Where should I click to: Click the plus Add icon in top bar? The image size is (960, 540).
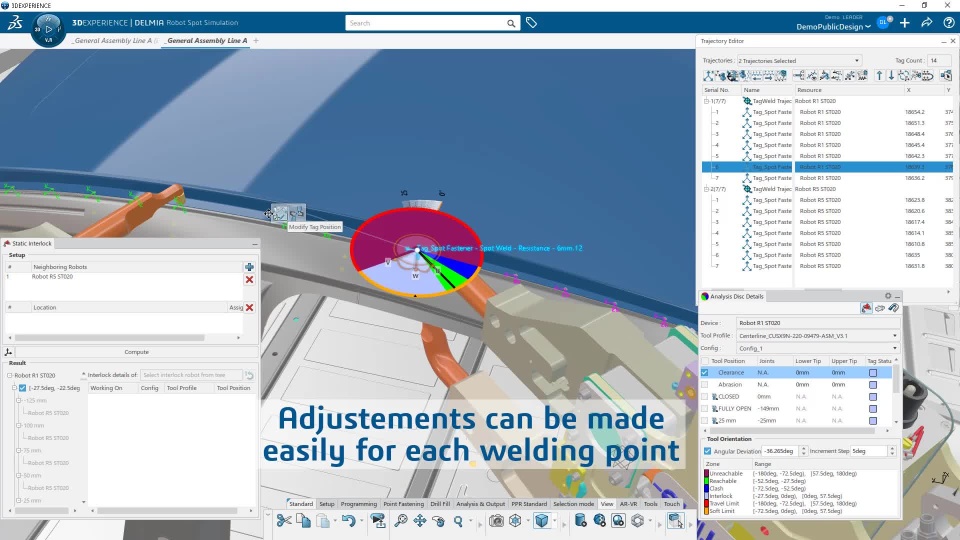(x=905, y=23)
